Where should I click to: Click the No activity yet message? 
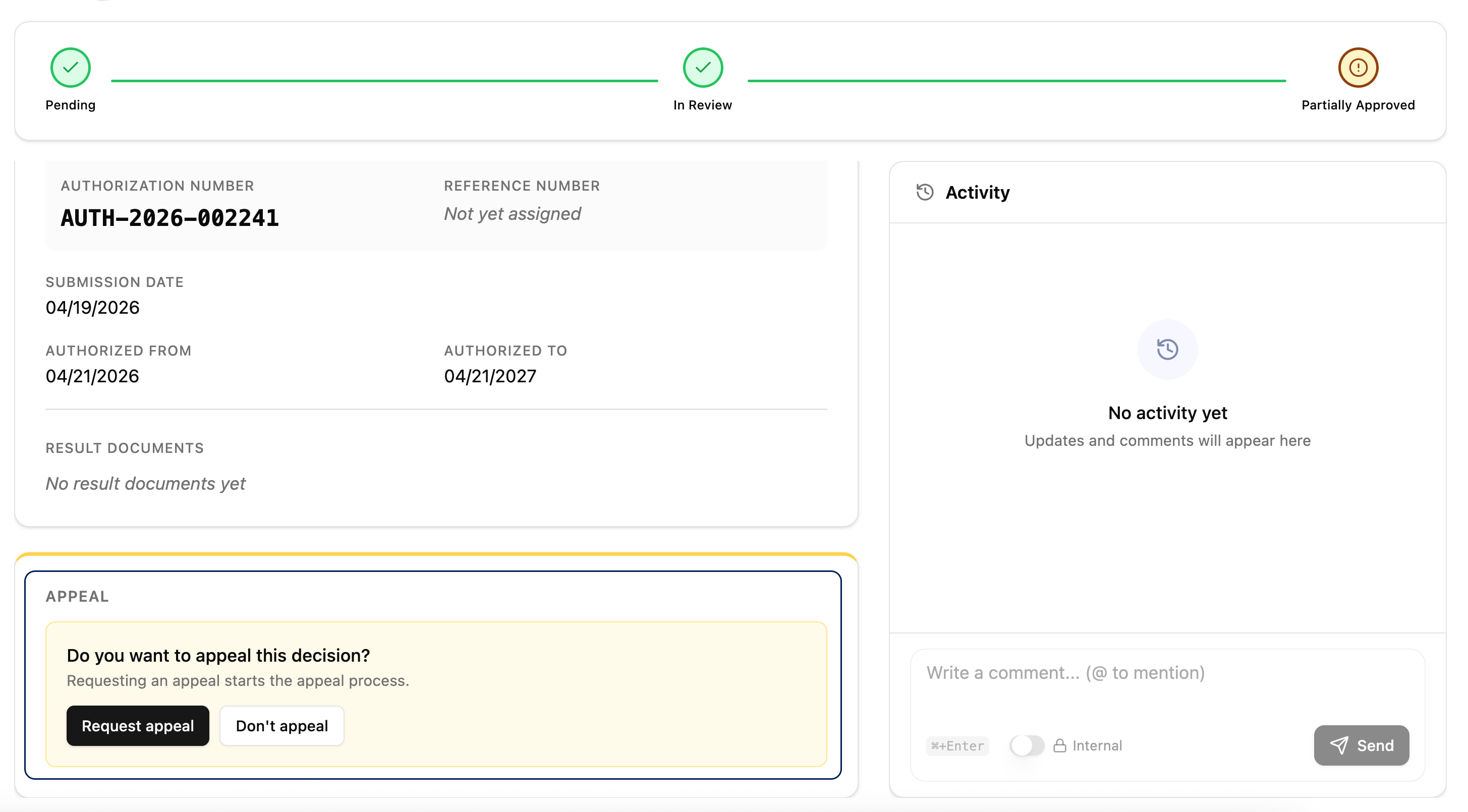[1167, 413]
